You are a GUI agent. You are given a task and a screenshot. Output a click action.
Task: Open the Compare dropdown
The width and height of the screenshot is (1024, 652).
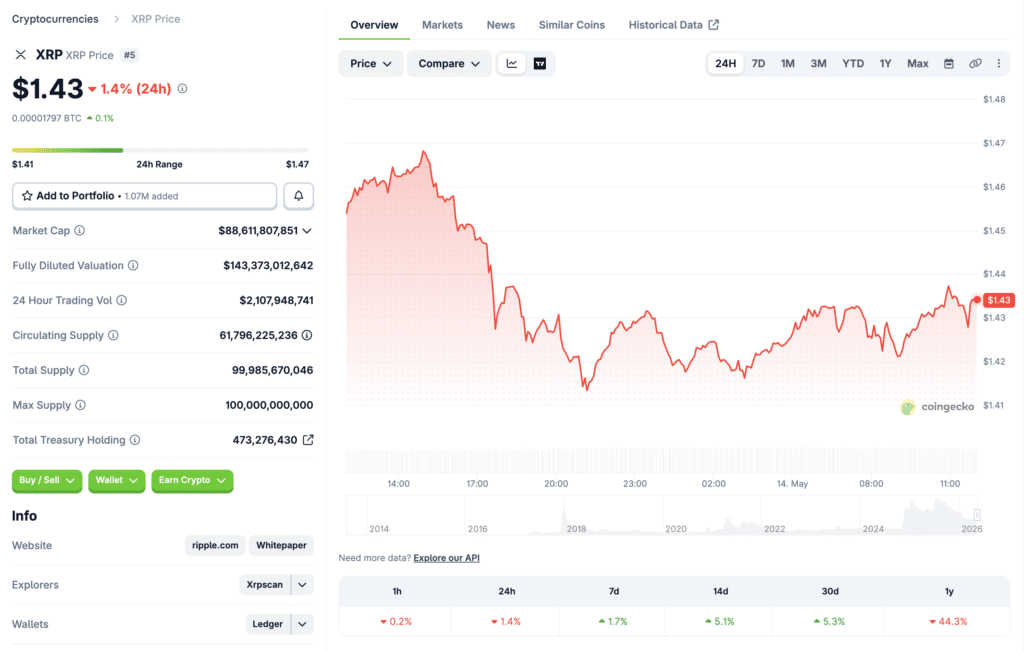(x=449, y=63)
